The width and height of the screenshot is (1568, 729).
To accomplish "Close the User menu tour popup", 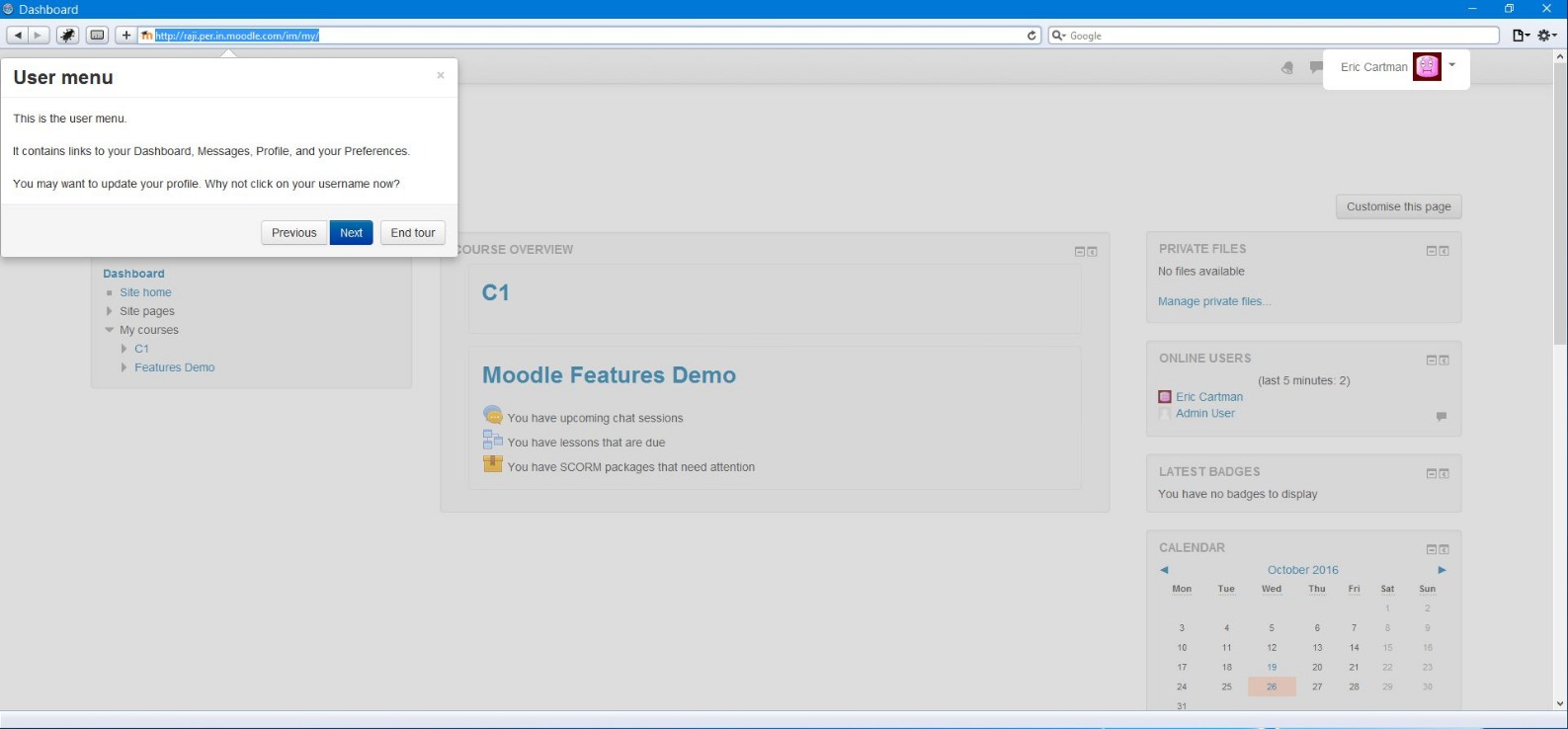I will click(x=441, y=75).
